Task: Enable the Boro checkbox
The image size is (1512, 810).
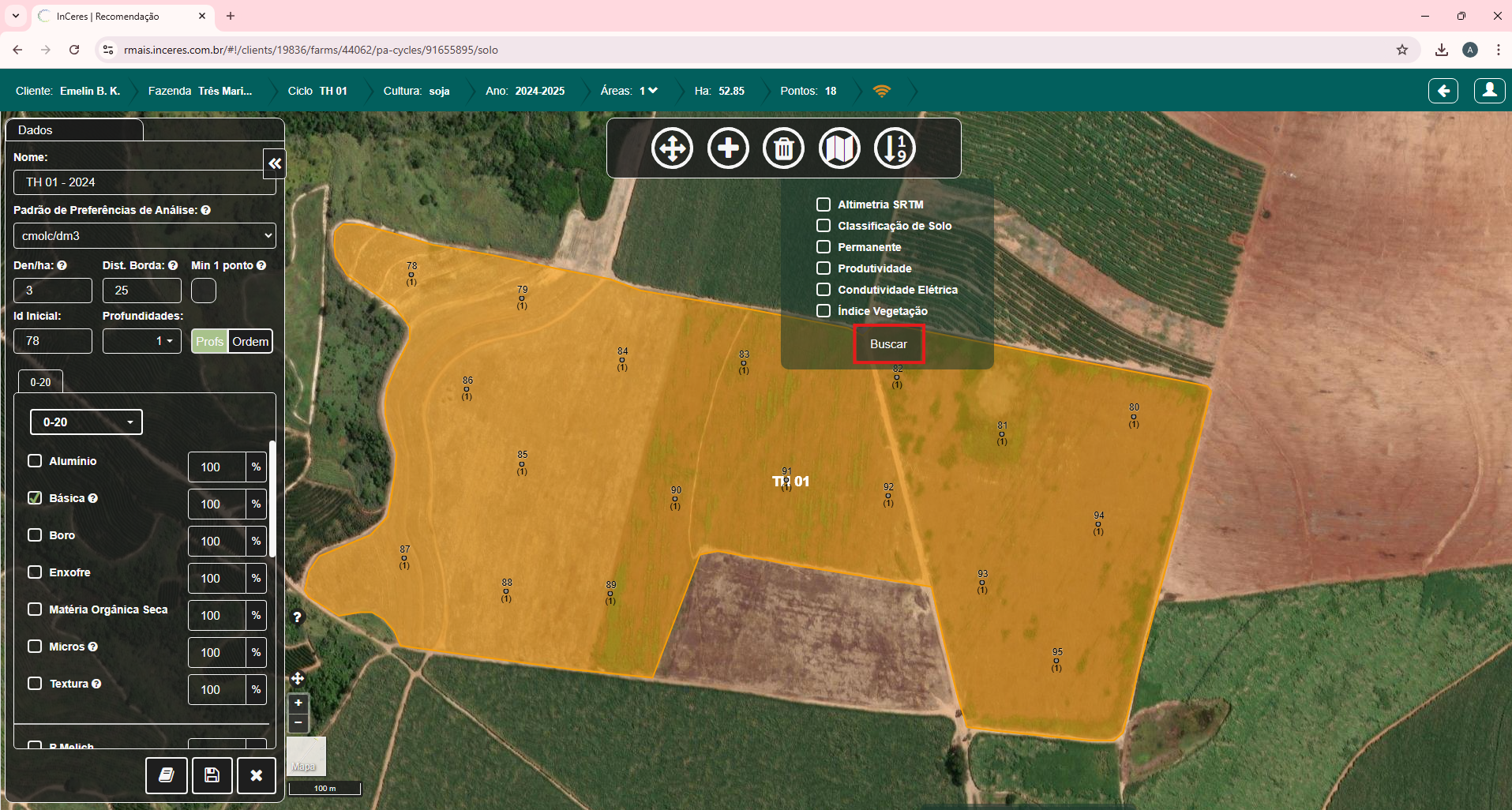Action: (x=35, y=534)
